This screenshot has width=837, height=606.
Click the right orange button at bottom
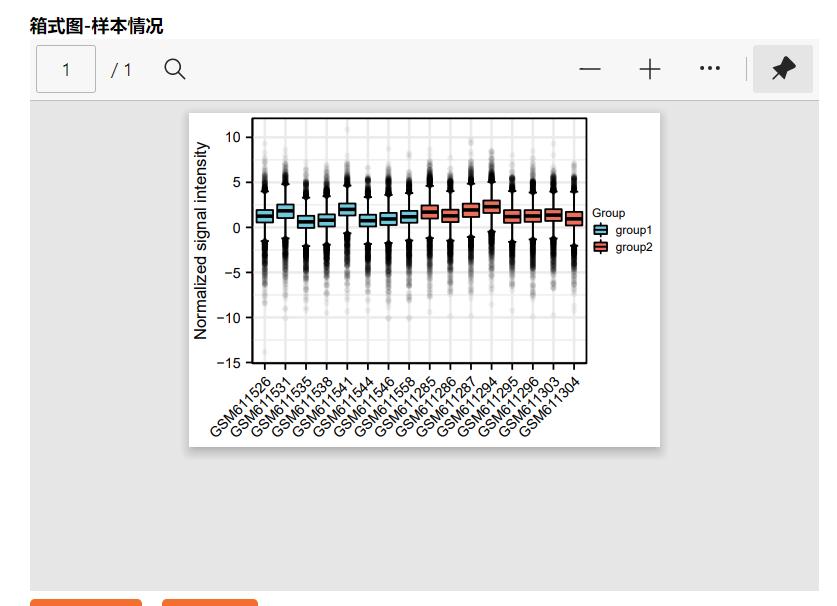(x=210, y=602)
